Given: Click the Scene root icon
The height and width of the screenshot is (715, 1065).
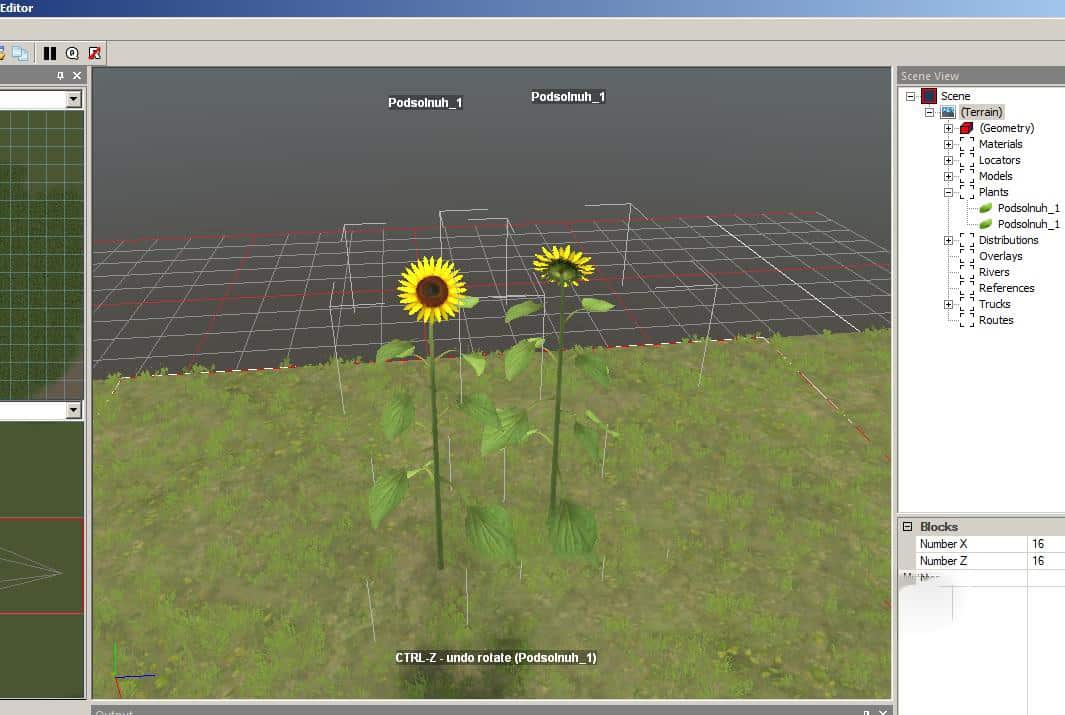Looking at the screenshot, I should coord(929,96).
